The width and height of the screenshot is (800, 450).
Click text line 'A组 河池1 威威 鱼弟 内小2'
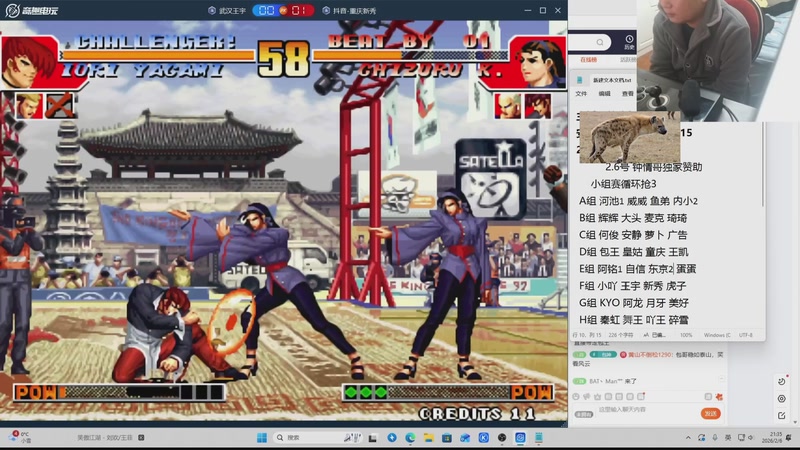tap(638, 201)
